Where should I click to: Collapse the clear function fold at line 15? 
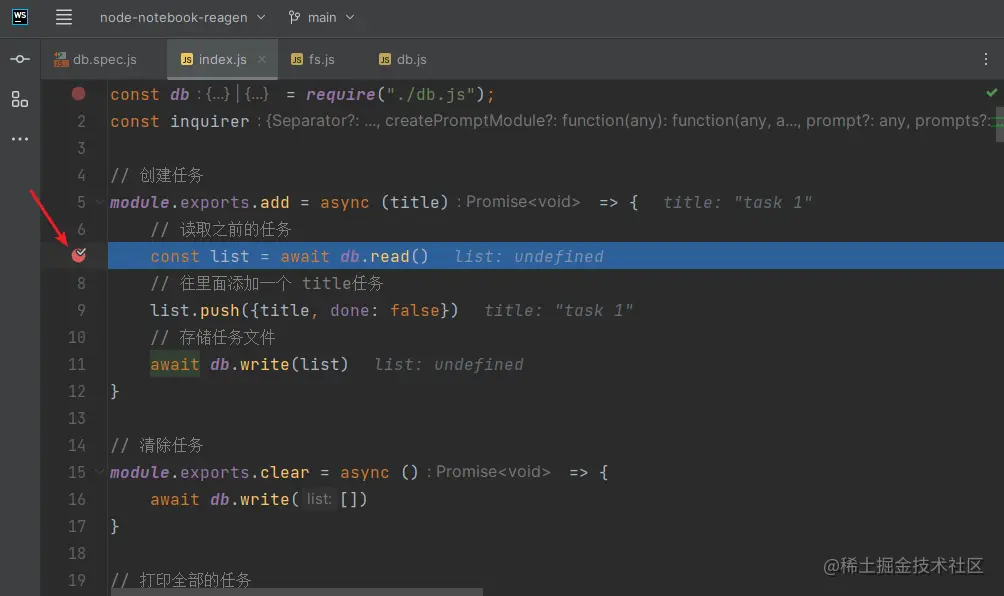[x=100, y=472]
